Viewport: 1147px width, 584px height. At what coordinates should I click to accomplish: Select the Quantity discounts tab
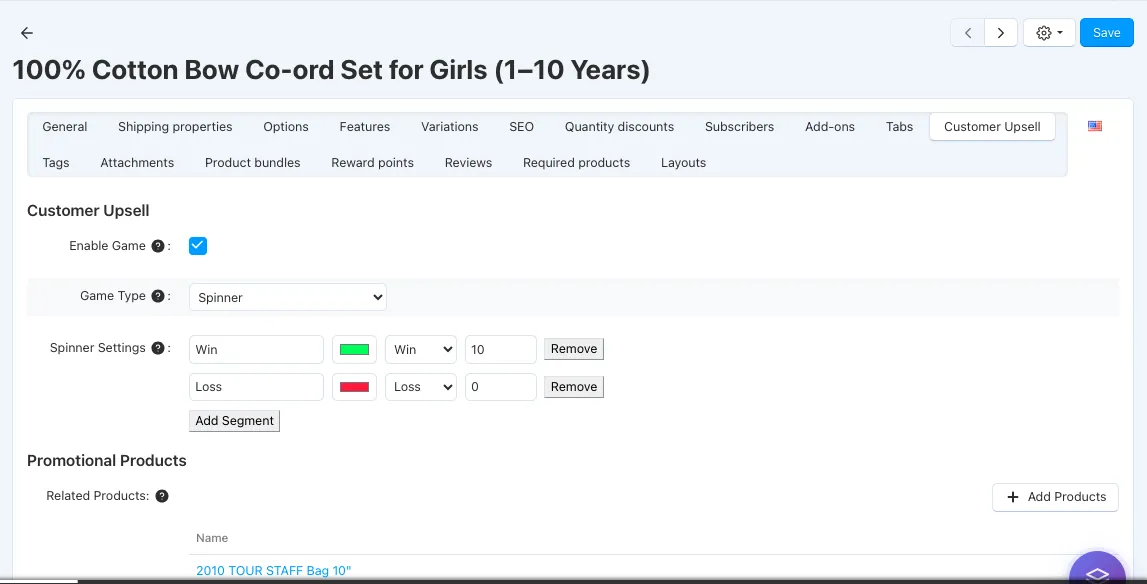pyautogui.click(x=620, y=127)
